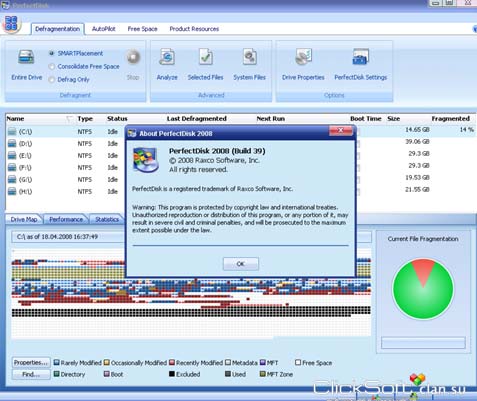Select SMARTPlacement defrag method
This screenshot has width=477, height=401.
pyautogui.click(x=52, y=53)
